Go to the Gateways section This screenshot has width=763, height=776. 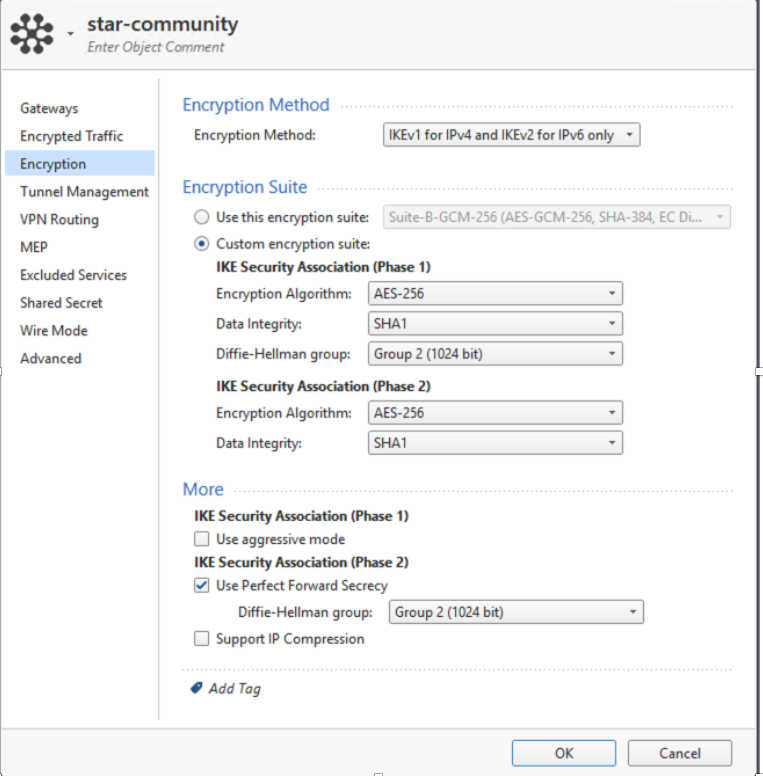click(49, 108)
